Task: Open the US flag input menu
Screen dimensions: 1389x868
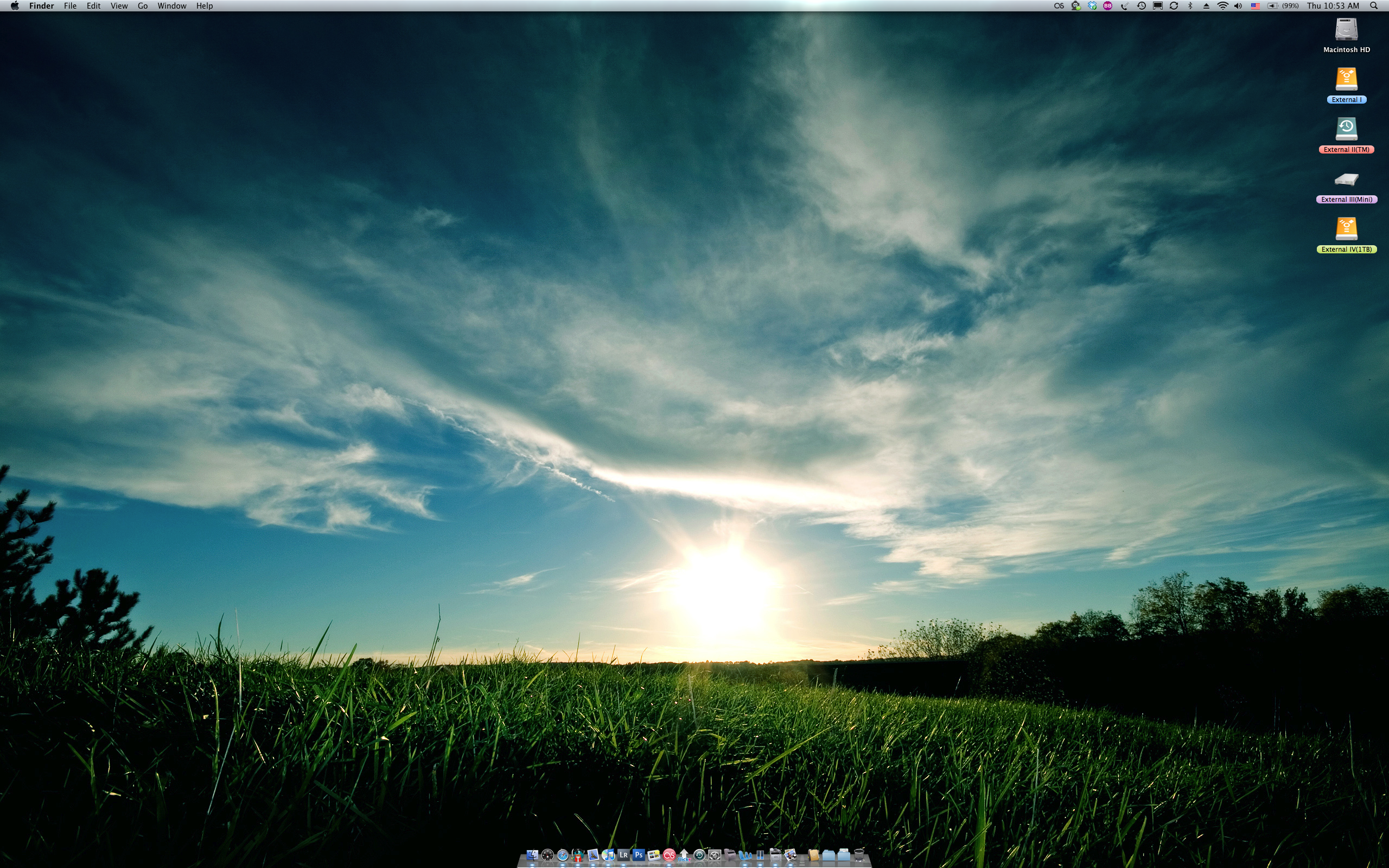Action: tap(1256, 6)
